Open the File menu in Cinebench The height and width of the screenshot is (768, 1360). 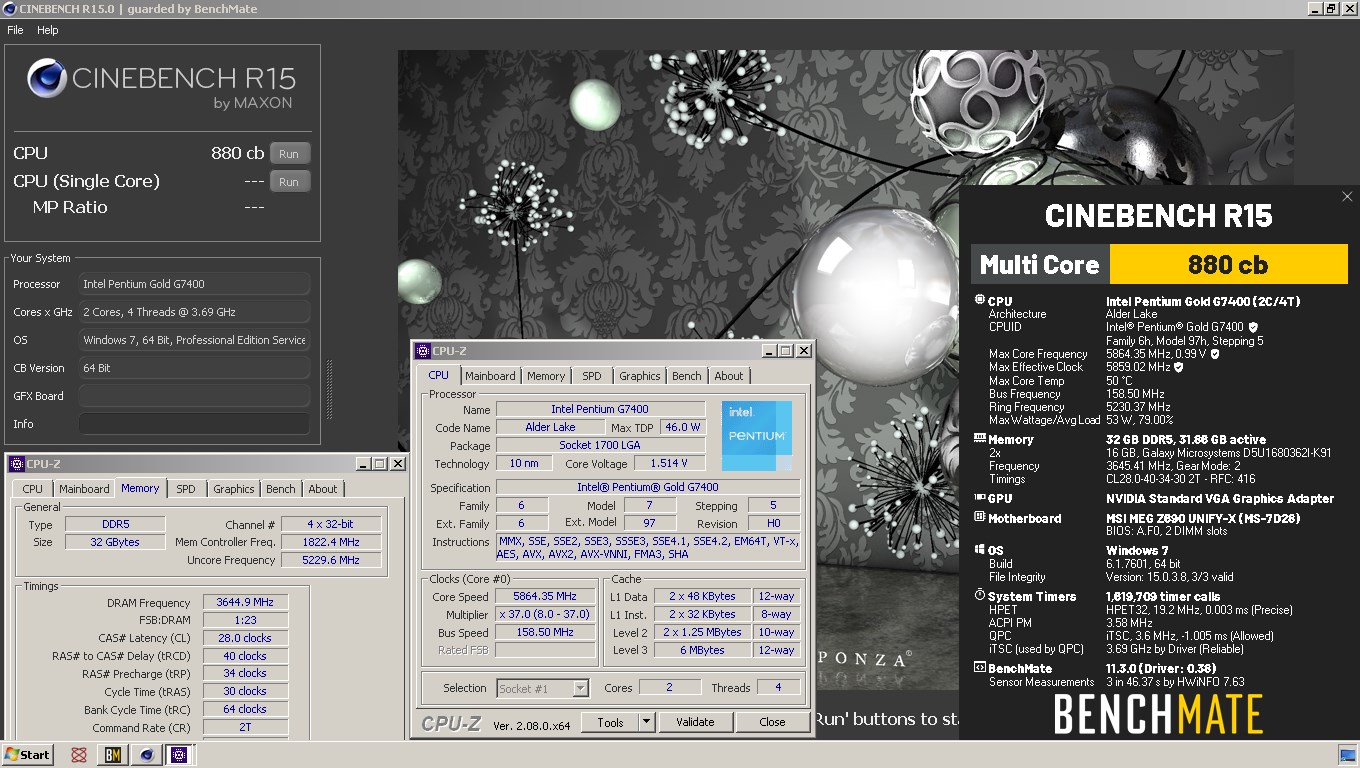click(x=15, y=30)
